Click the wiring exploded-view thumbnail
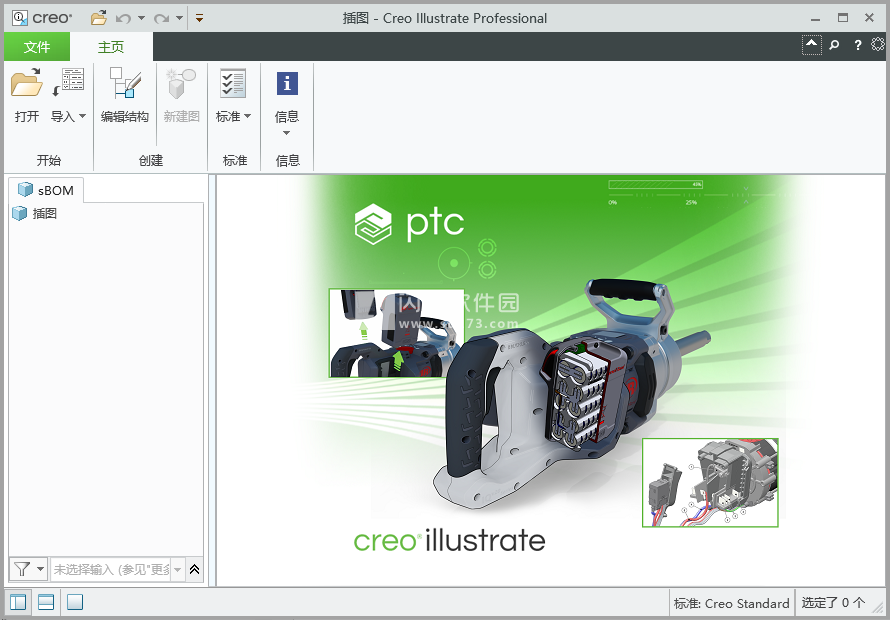 (x=710, y=483)
